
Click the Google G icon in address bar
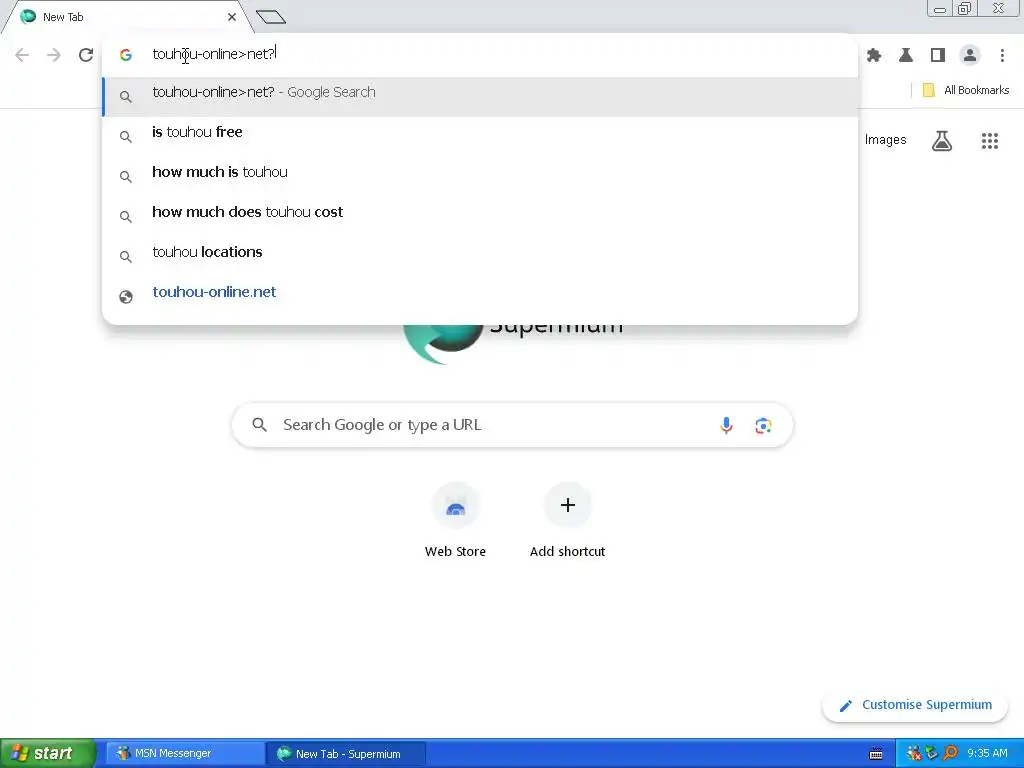(126, 55)
